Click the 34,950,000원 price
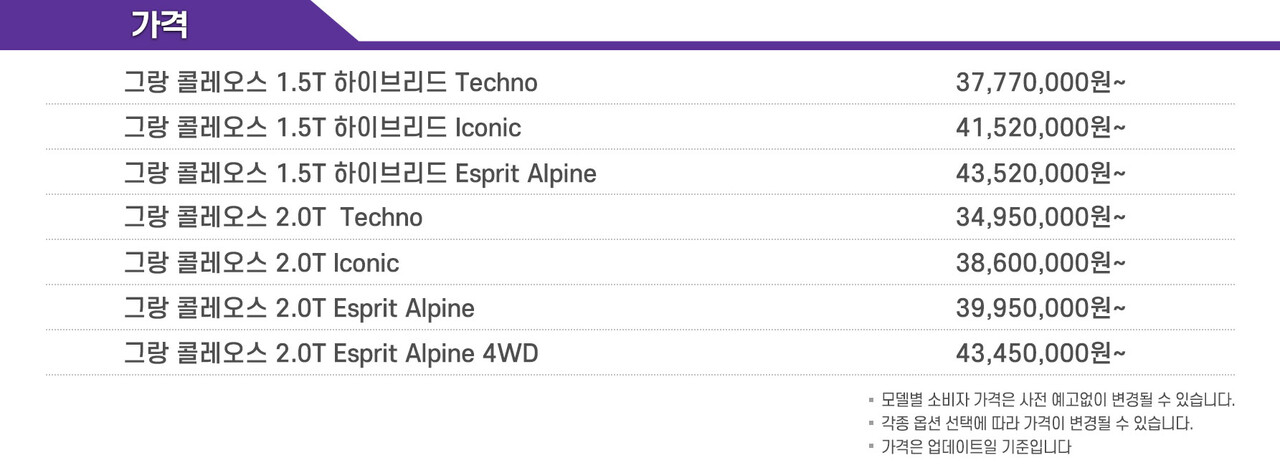 [x=1041, y=217]
